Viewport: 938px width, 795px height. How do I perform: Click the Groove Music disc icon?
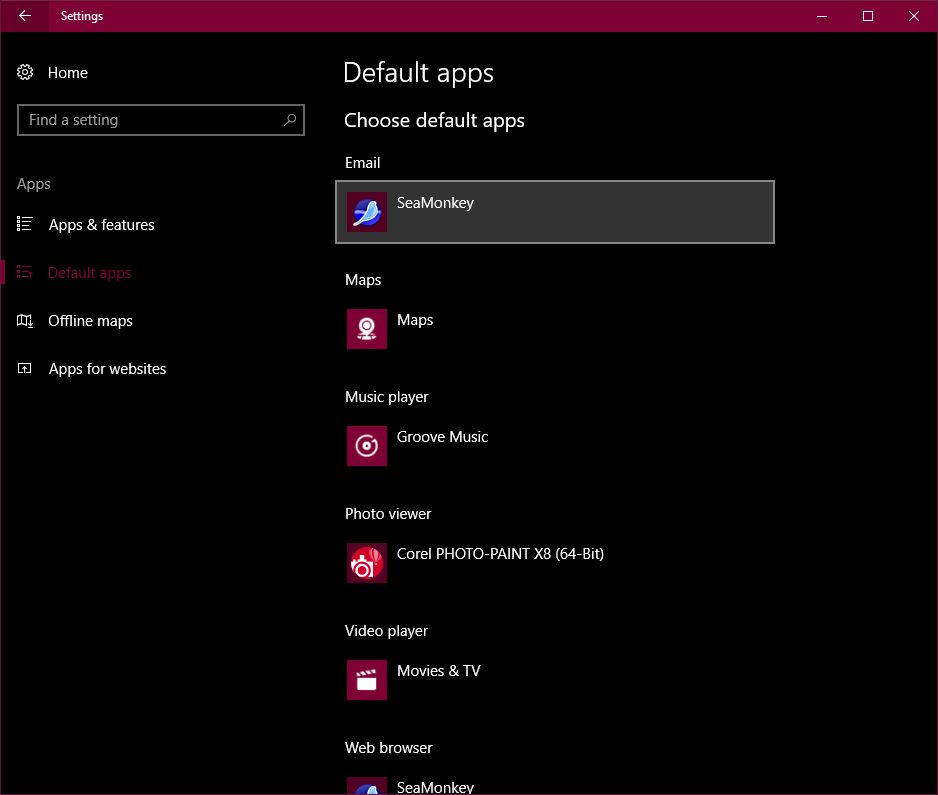point(367,446)
